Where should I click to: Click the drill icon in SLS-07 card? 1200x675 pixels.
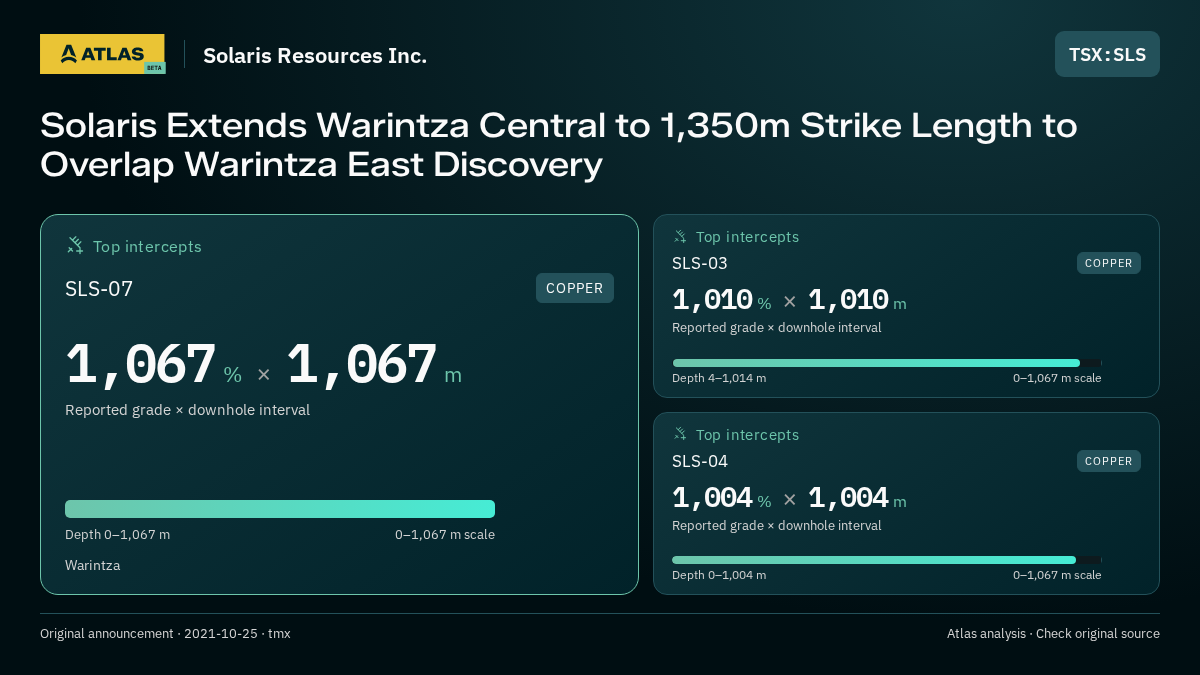pos(75,245)
